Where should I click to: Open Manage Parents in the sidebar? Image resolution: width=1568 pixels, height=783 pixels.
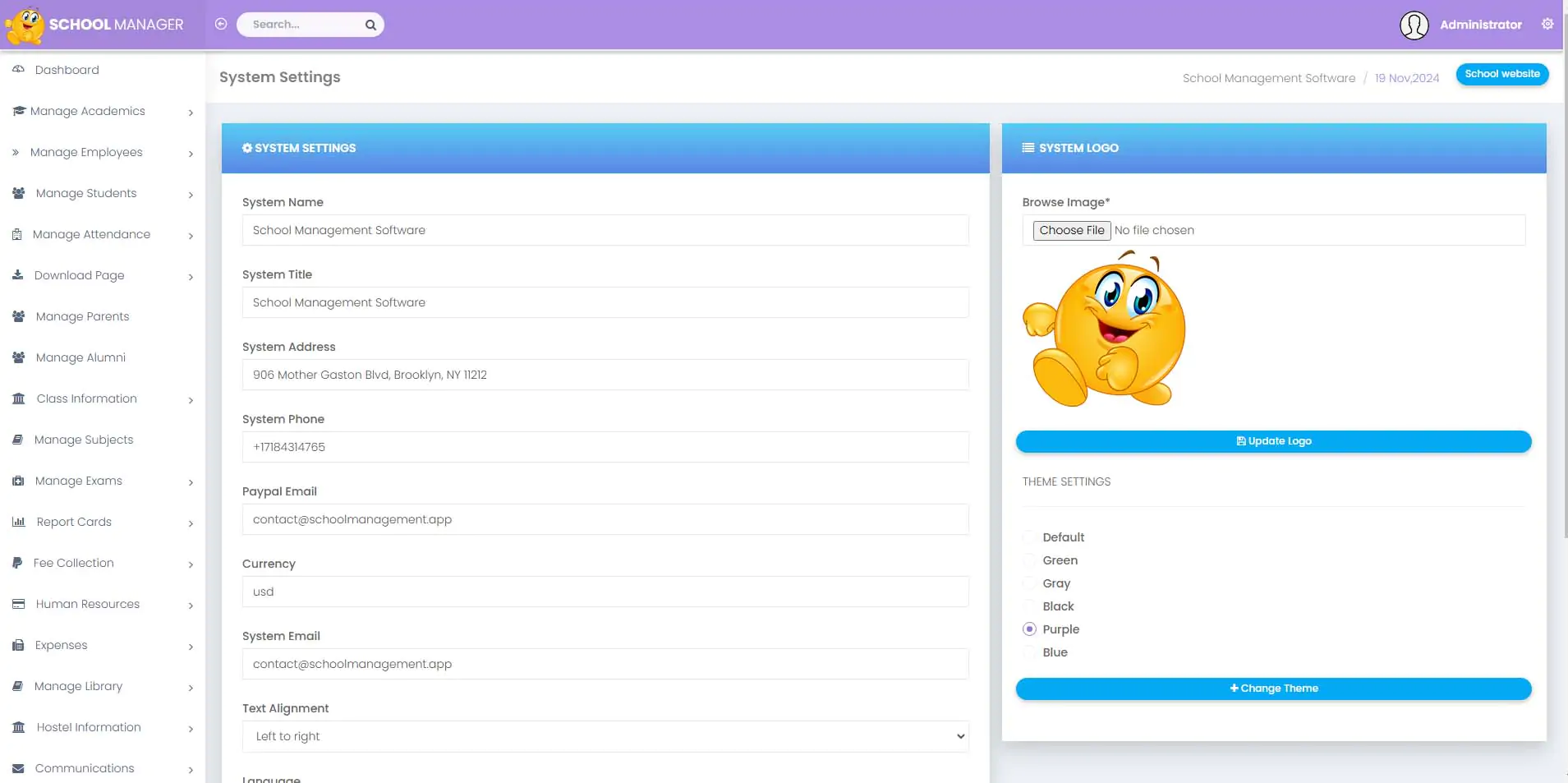click(82, 316)
